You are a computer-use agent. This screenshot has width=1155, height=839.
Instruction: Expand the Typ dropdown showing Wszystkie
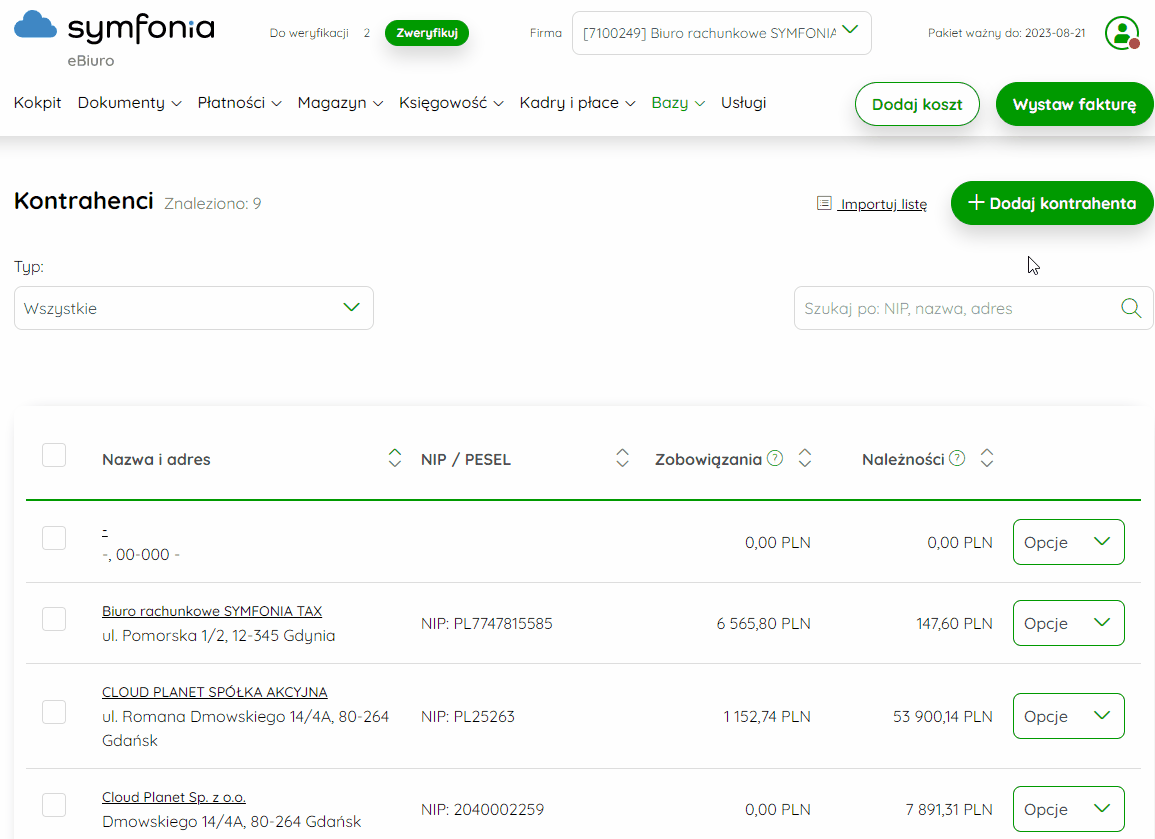point(194,308)
